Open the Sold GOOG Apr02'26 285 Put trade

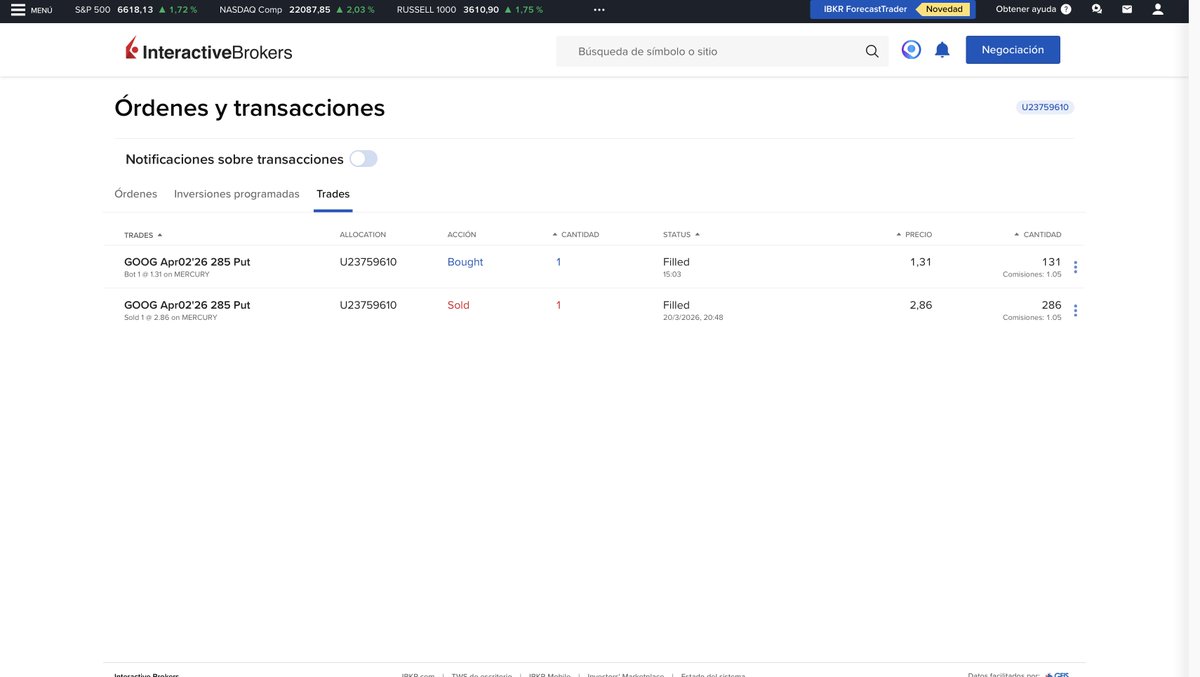point(187,305)
